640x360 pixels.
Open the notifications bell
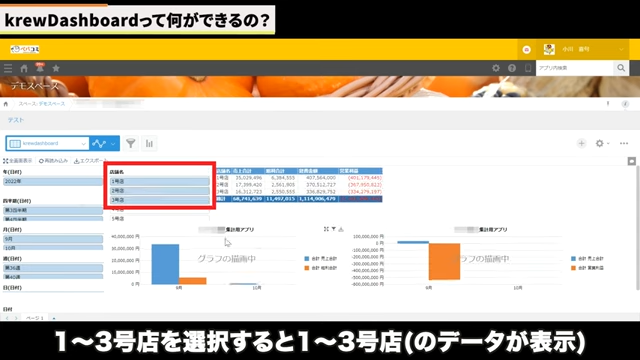click(40, 68)
